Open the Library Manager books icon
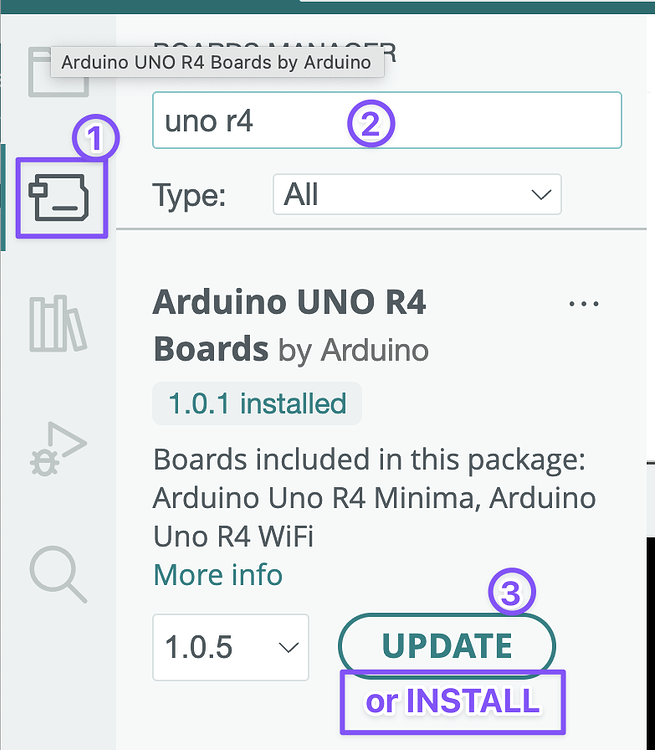 click(x=58, y=323)
